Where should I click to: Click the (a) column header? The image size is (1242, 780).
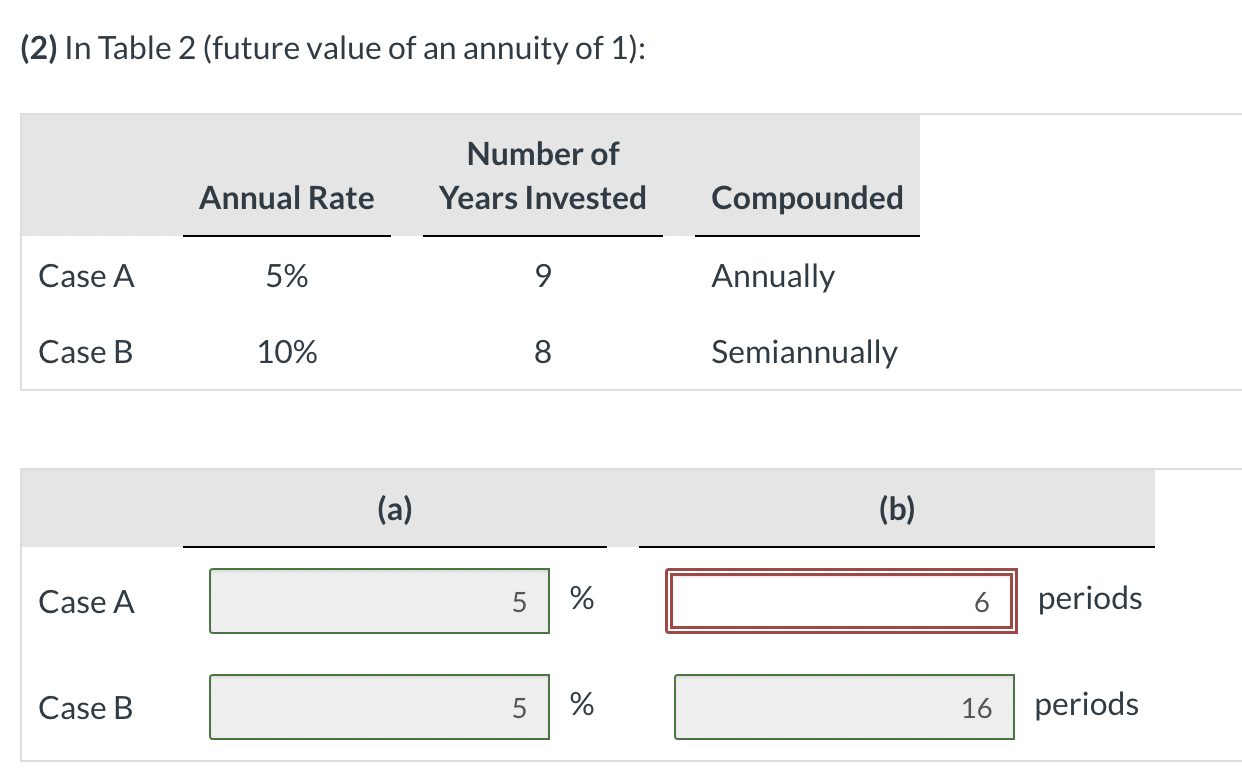395,510
